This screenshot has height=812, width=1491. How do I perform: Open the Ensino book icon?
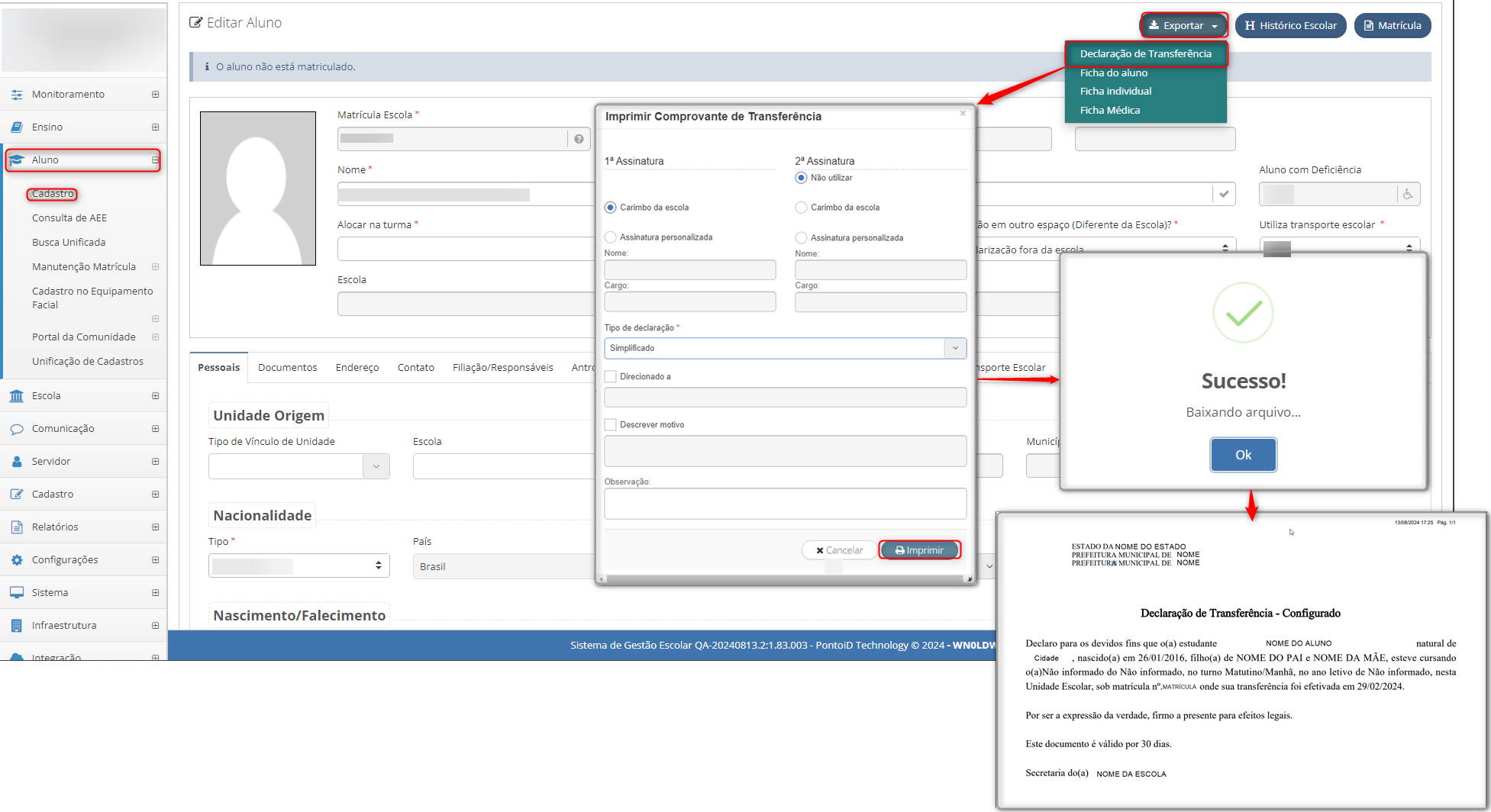coord(17,127)
